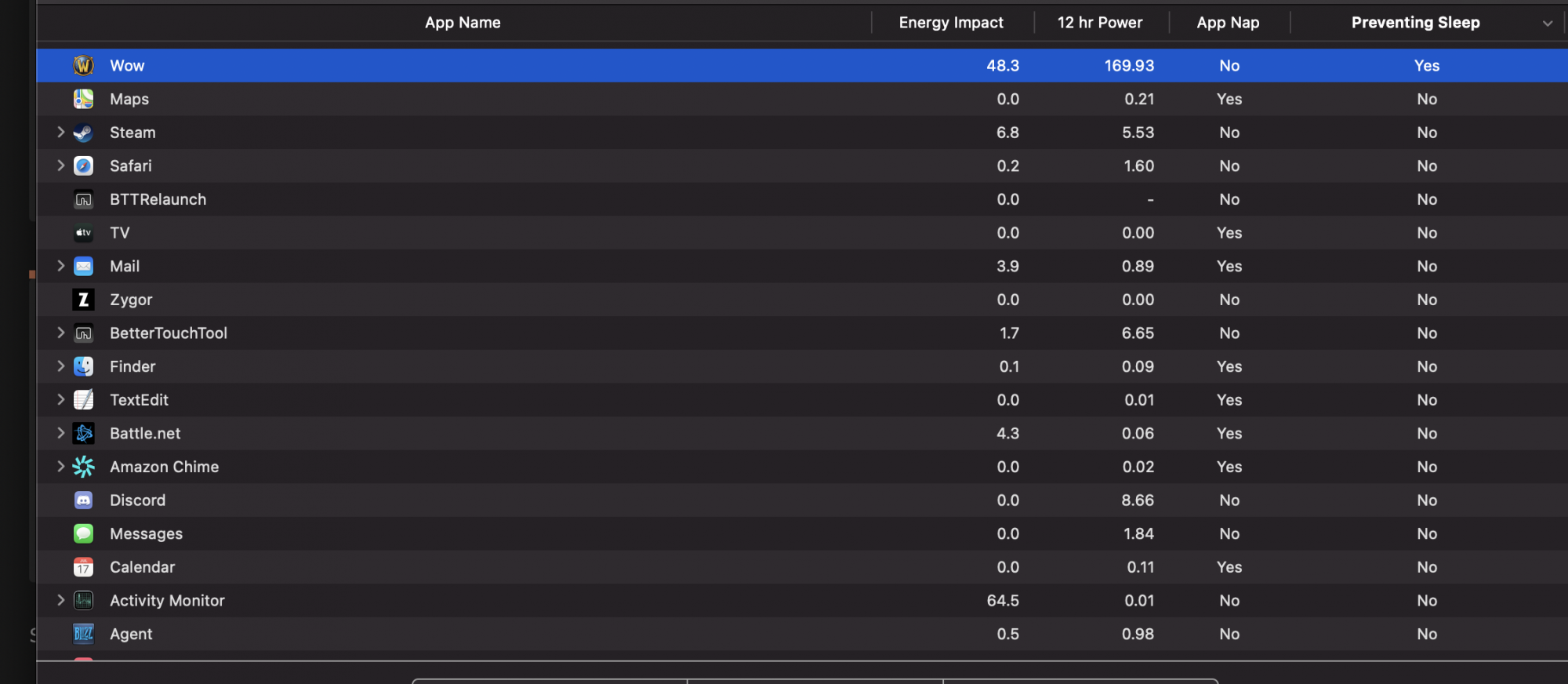
Task: Click the BTTRelaunch icon
Action: pos(83,199)
